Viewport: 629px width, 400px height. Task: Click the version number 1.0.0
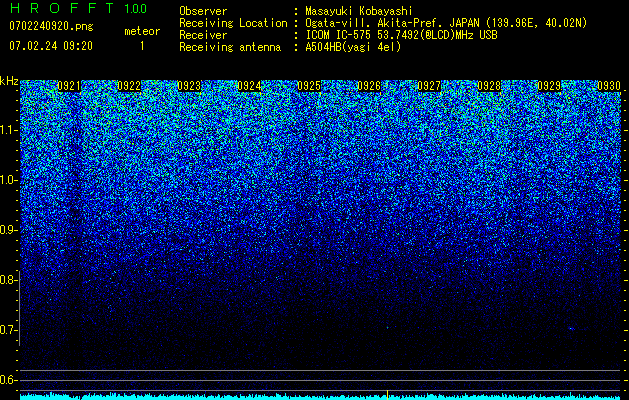tap(136, 8)
